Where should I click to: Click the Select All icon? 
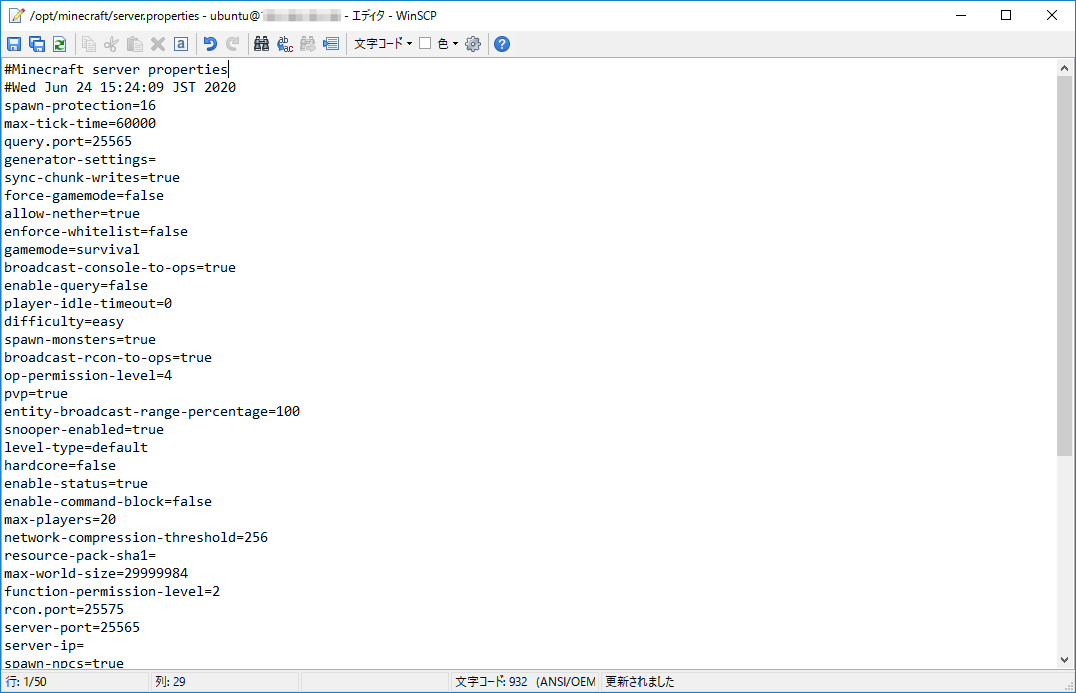[x=181, y=44]
